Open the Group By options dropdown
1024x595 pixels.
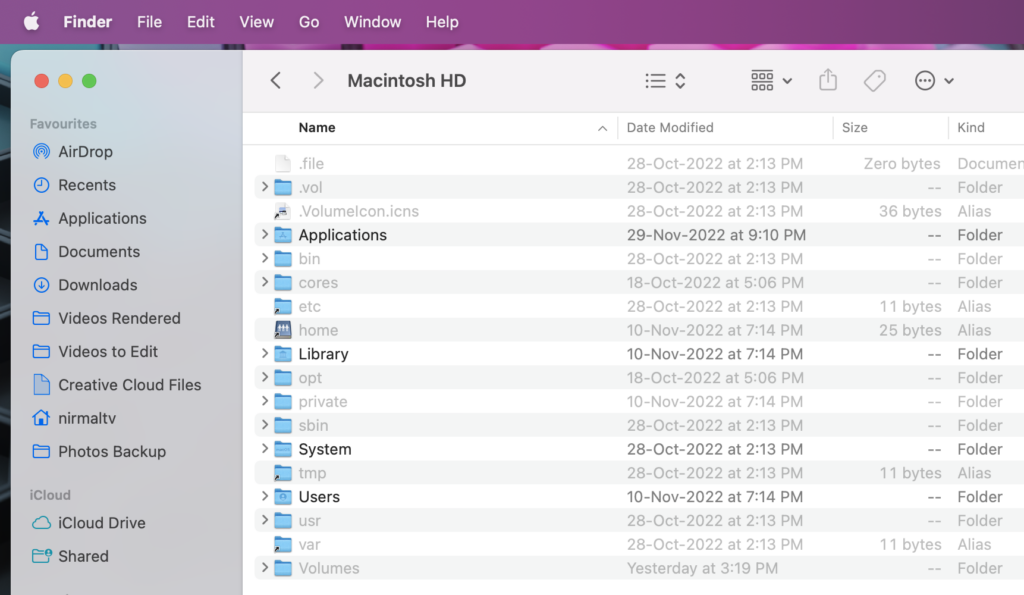(771, 80)
